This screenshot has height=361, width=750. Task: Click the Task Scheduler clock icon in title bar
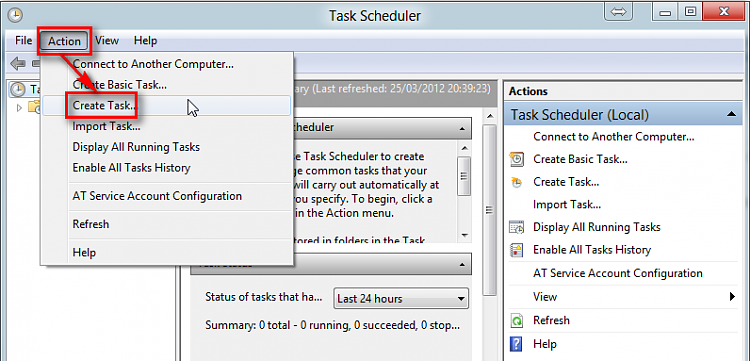(x=15, y=15)
